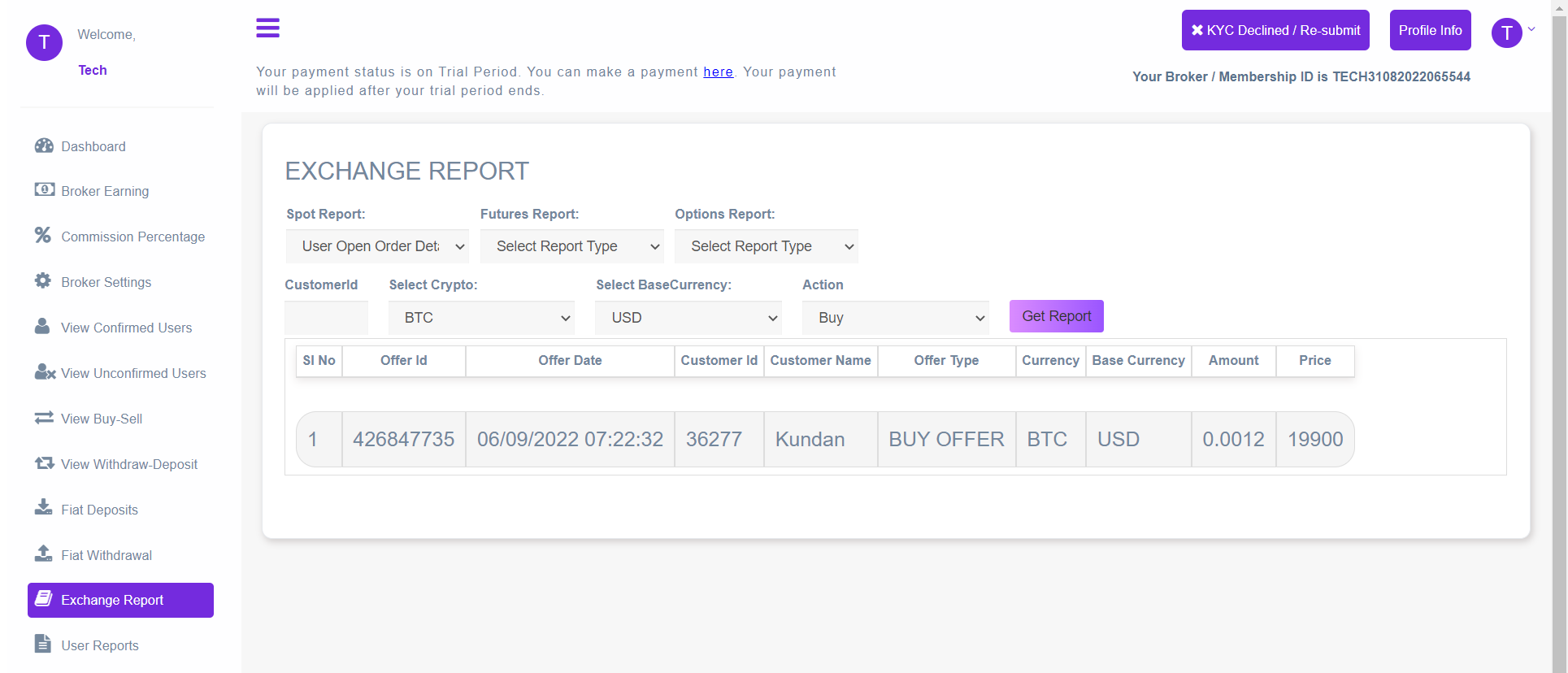1568x673 pixels.
Task: Click the sidebar purple T avatar
Action: [44, 42]
